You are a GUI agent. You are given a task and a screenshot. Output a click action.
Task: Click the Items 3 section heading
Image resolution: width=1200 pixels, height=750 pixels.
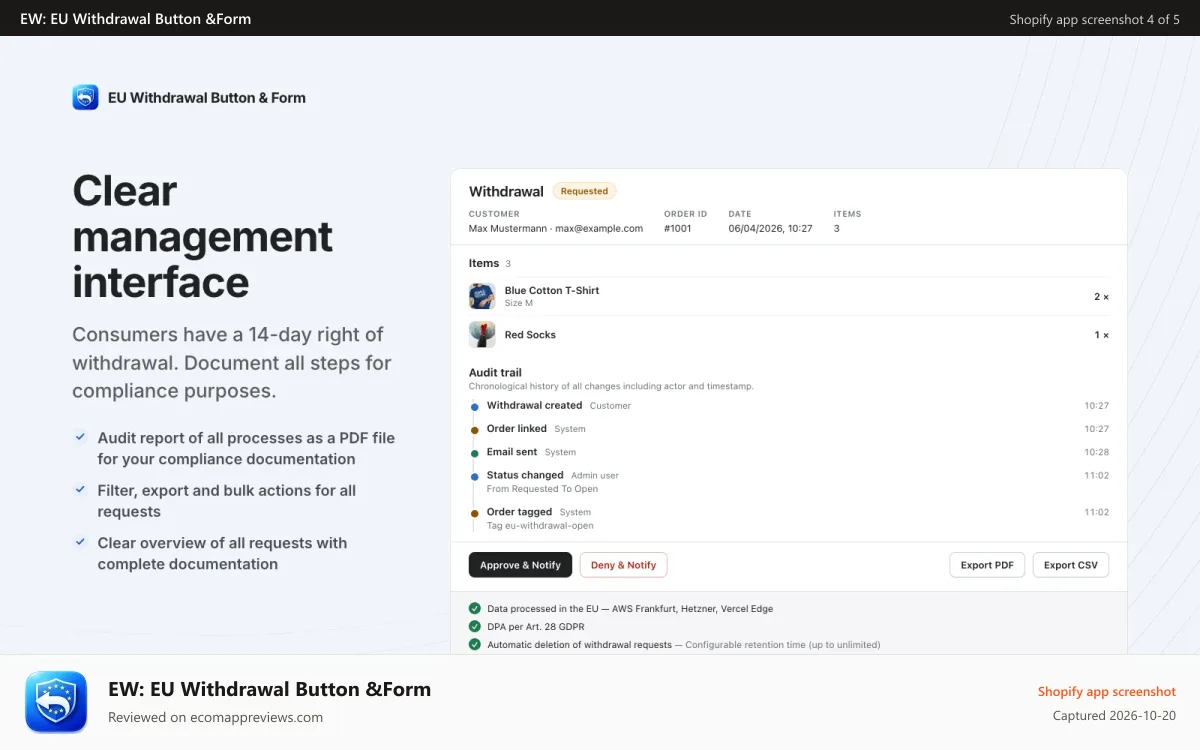pos(490,264)
